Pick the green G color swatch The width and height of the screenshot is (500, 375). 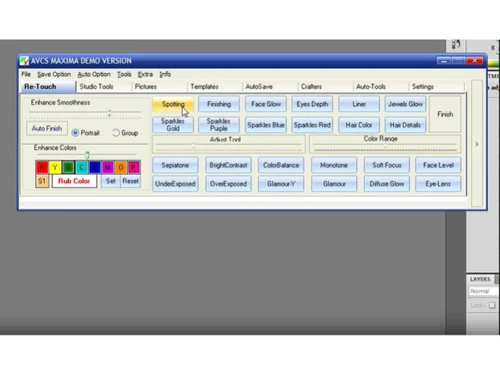(x=68, y=167)
